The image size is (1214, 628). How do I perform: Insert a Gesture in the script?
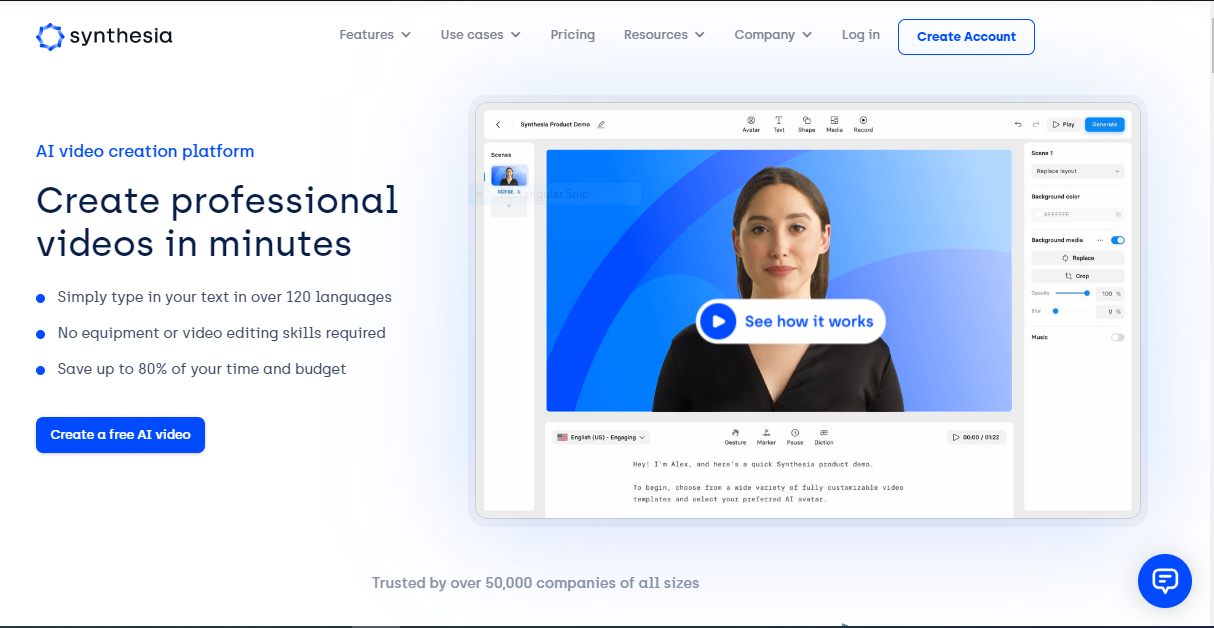pos(735,436)
